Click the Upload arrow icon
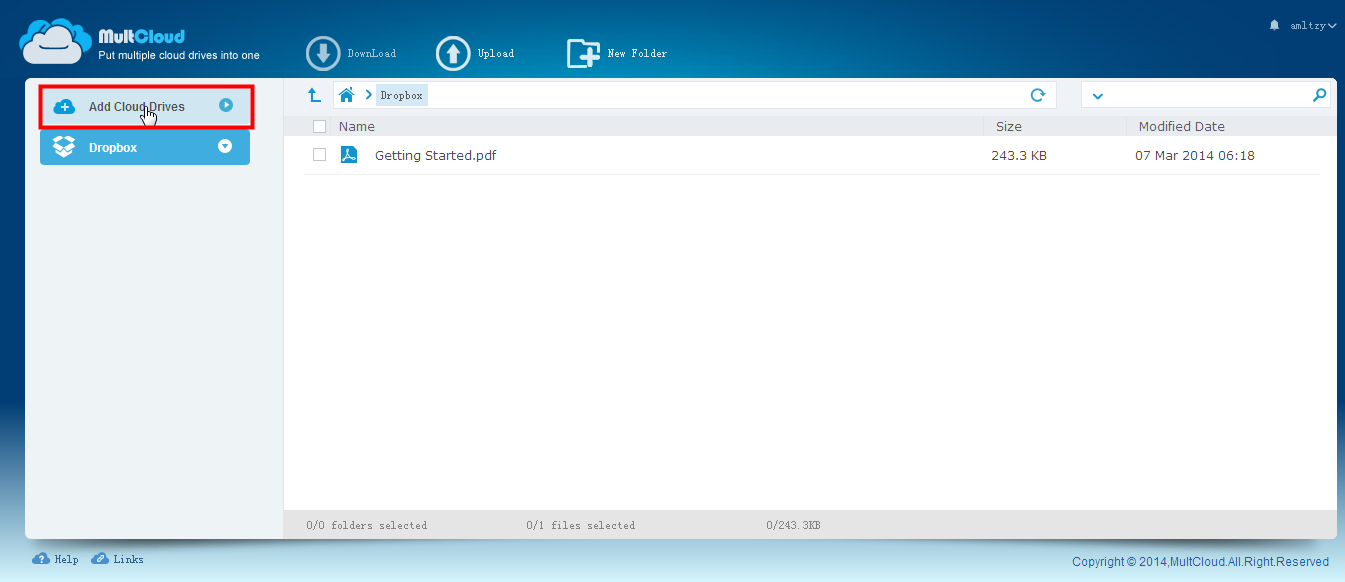This screenshot has height=582, width=1345. [x=453, y=53]
